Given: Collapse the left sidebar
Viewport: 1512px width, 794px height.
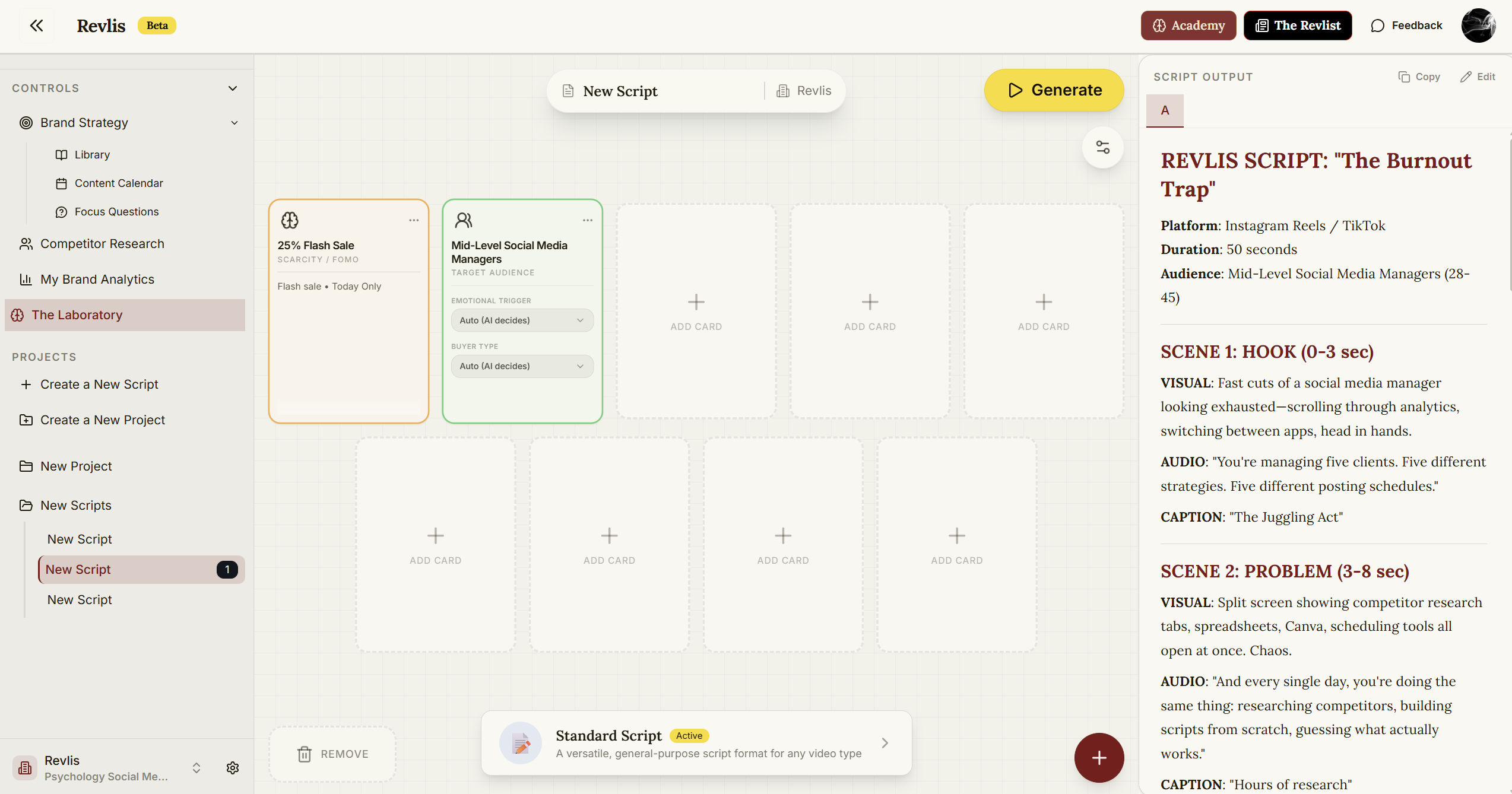Looking at the screenshot, I should [x=36, y=25].
